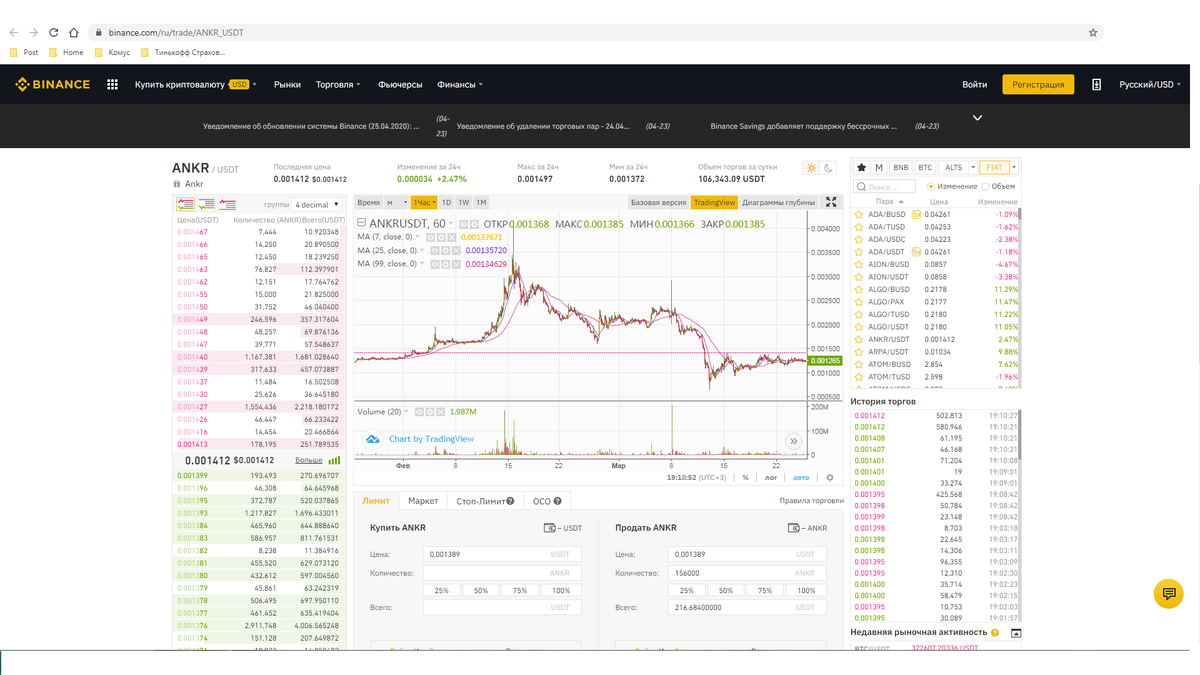Viewport: 1200px width, 675px height.
Task: Expand the FIAT markets dropdown arrow
Action: (x=1014, y=168)
